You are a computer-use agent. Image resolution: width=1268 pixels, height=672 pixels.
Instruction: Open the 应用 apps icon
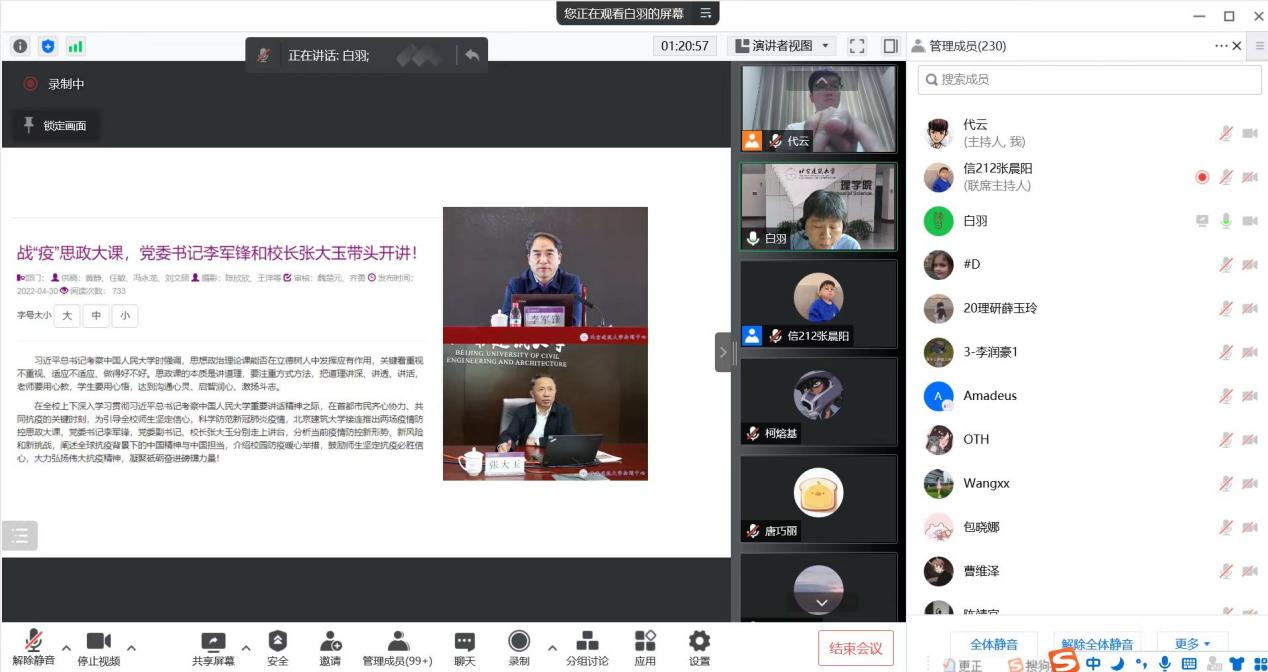click(645, 643)
